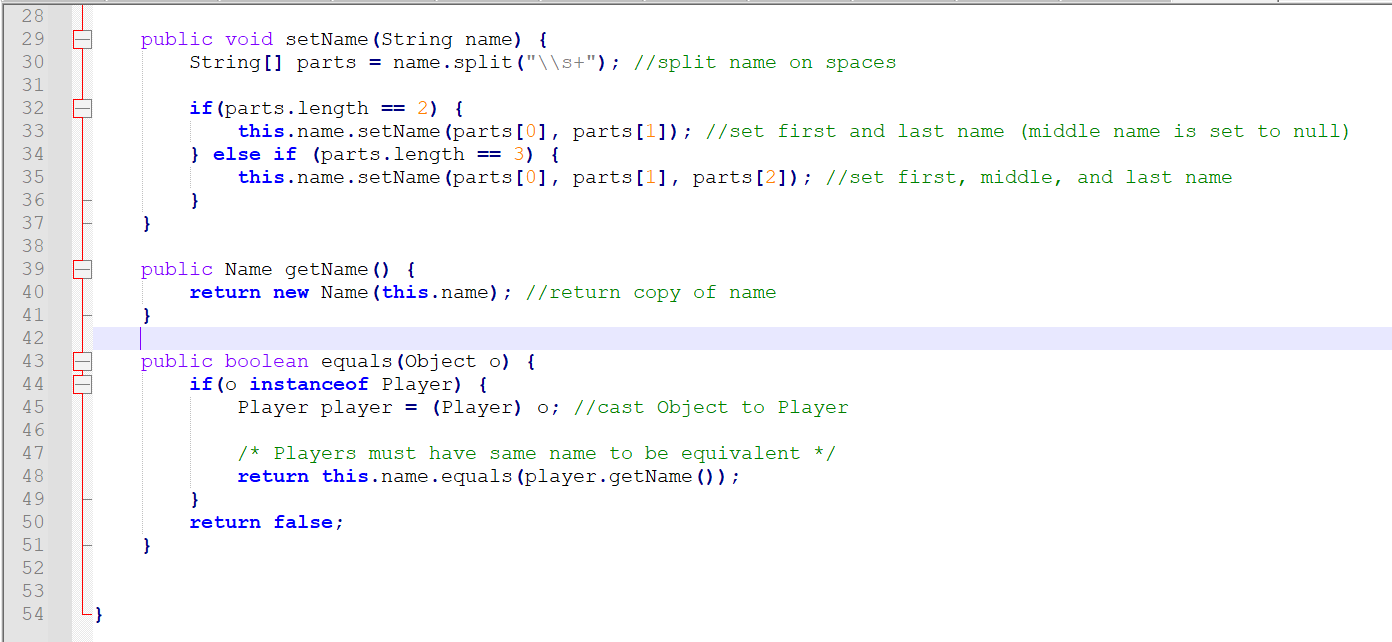Click the Players must have same name comment

coord(535,453)
